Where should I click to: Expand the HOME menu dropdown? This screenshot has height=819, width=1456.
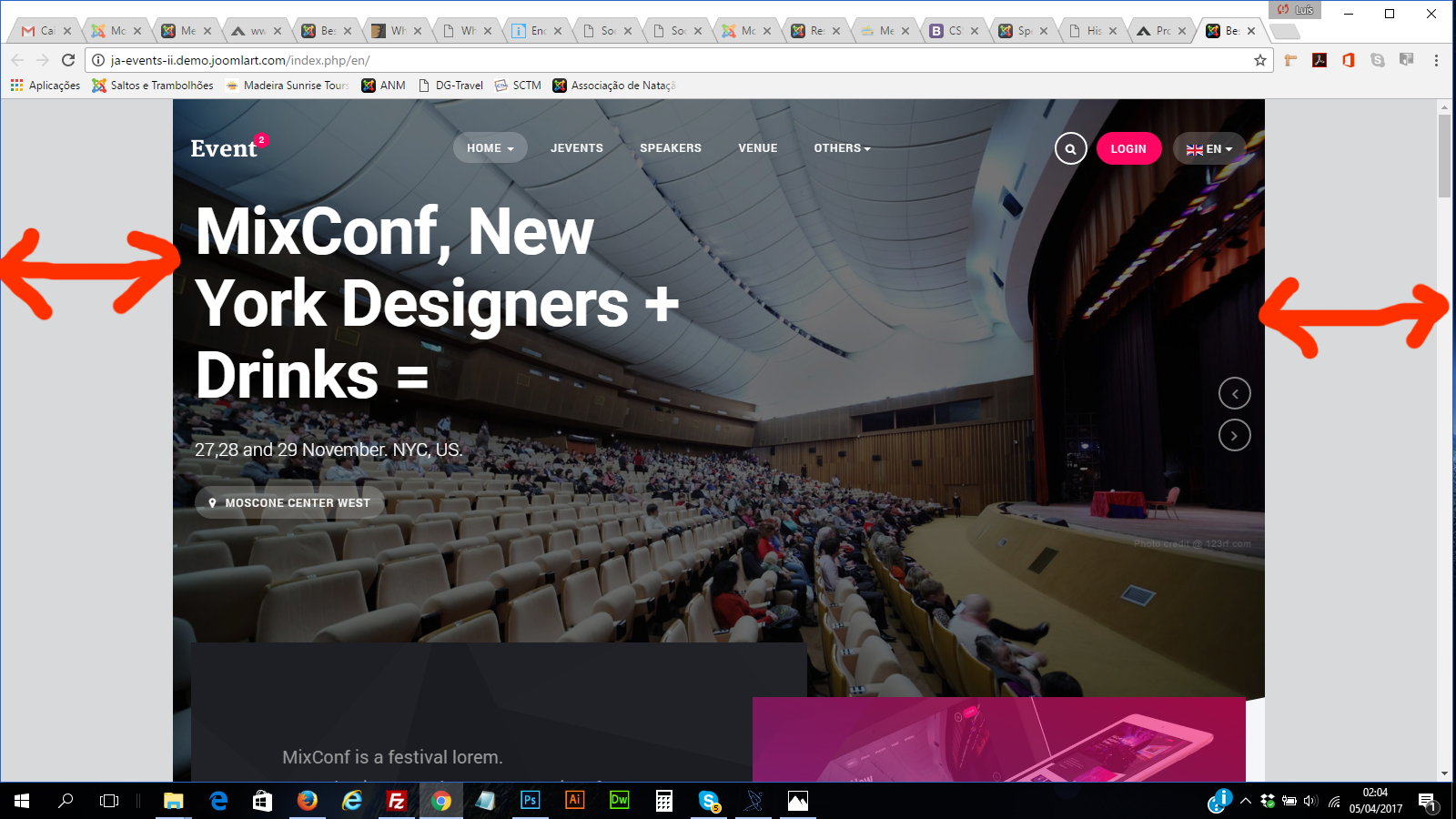pyautogui.click(x=490, y=148)
